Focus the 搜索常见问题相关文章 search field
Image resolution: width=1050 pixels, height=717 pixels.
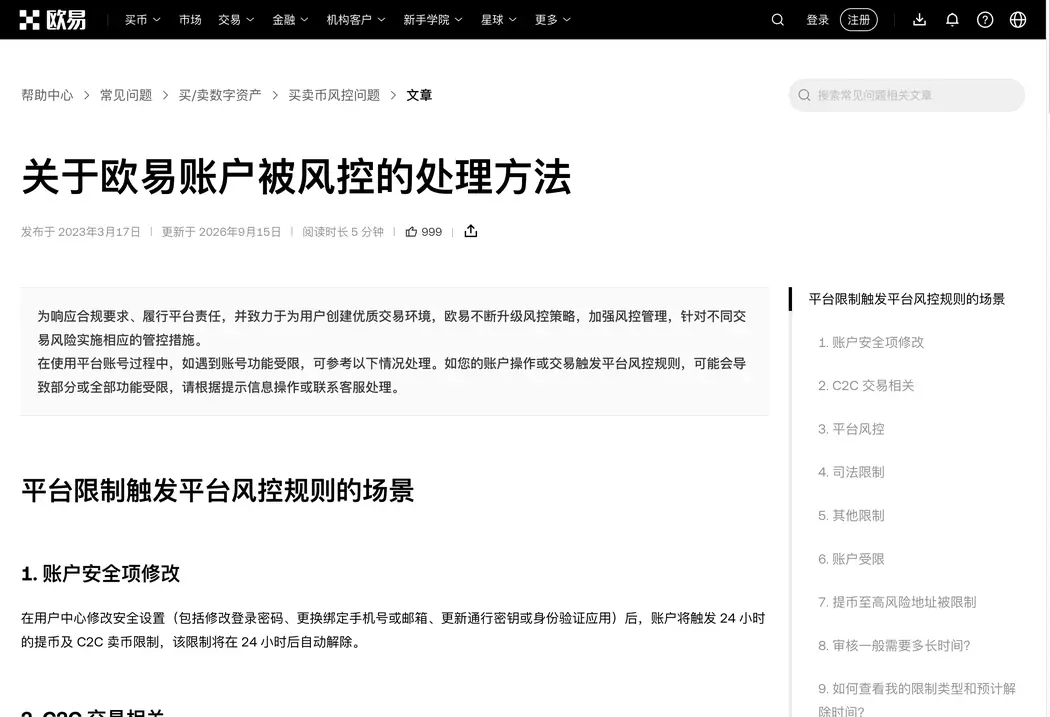pos(907,95)
